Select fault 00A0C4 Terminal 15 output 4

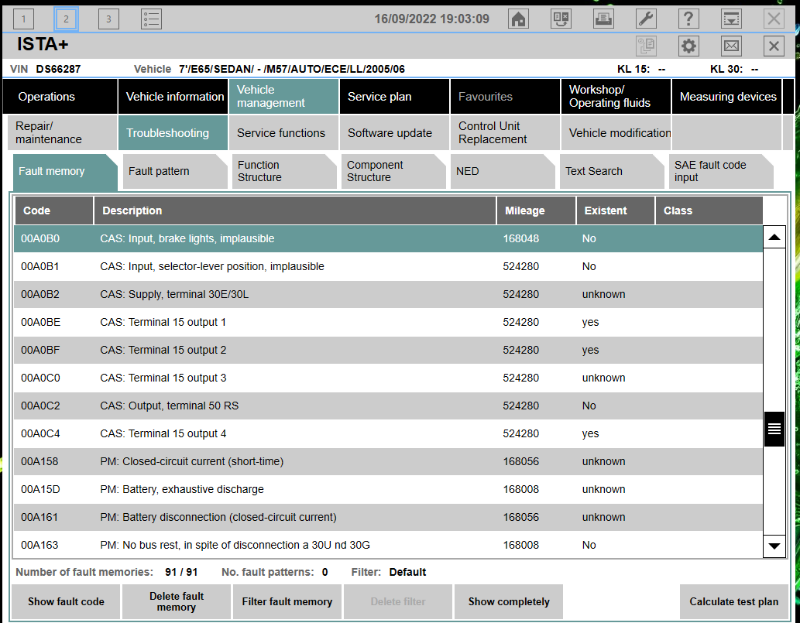pos(388,434)
